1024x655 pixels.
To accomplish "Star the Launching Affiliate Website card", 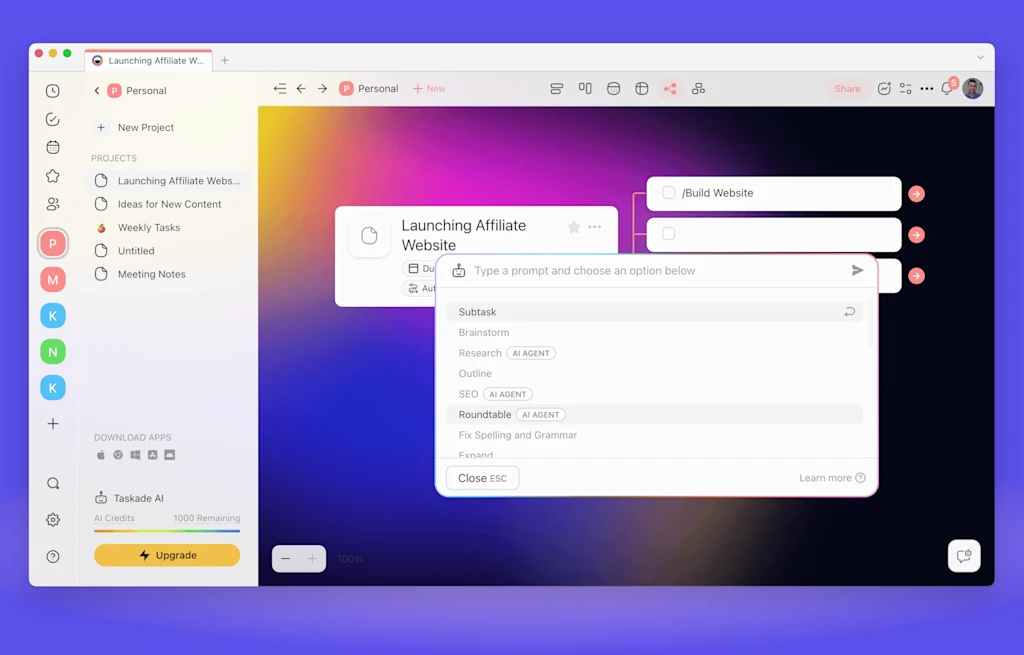I will tap(574, 227).
